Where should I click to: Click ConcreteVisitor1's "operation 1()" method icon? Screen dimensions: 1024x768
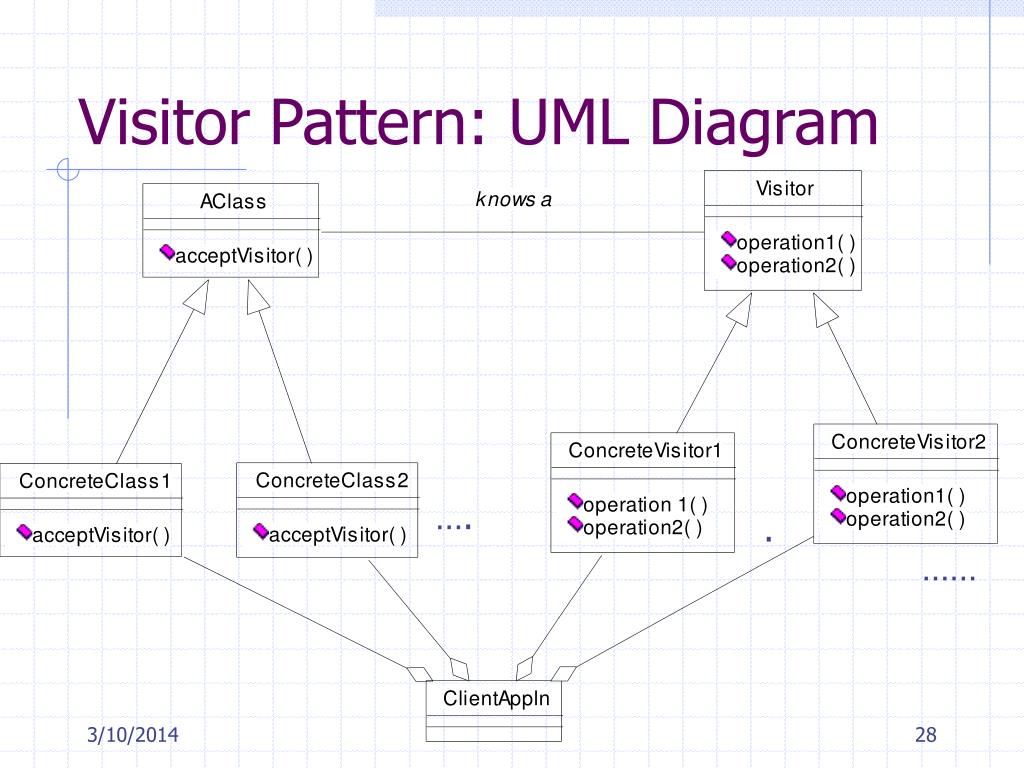(575, 501)
